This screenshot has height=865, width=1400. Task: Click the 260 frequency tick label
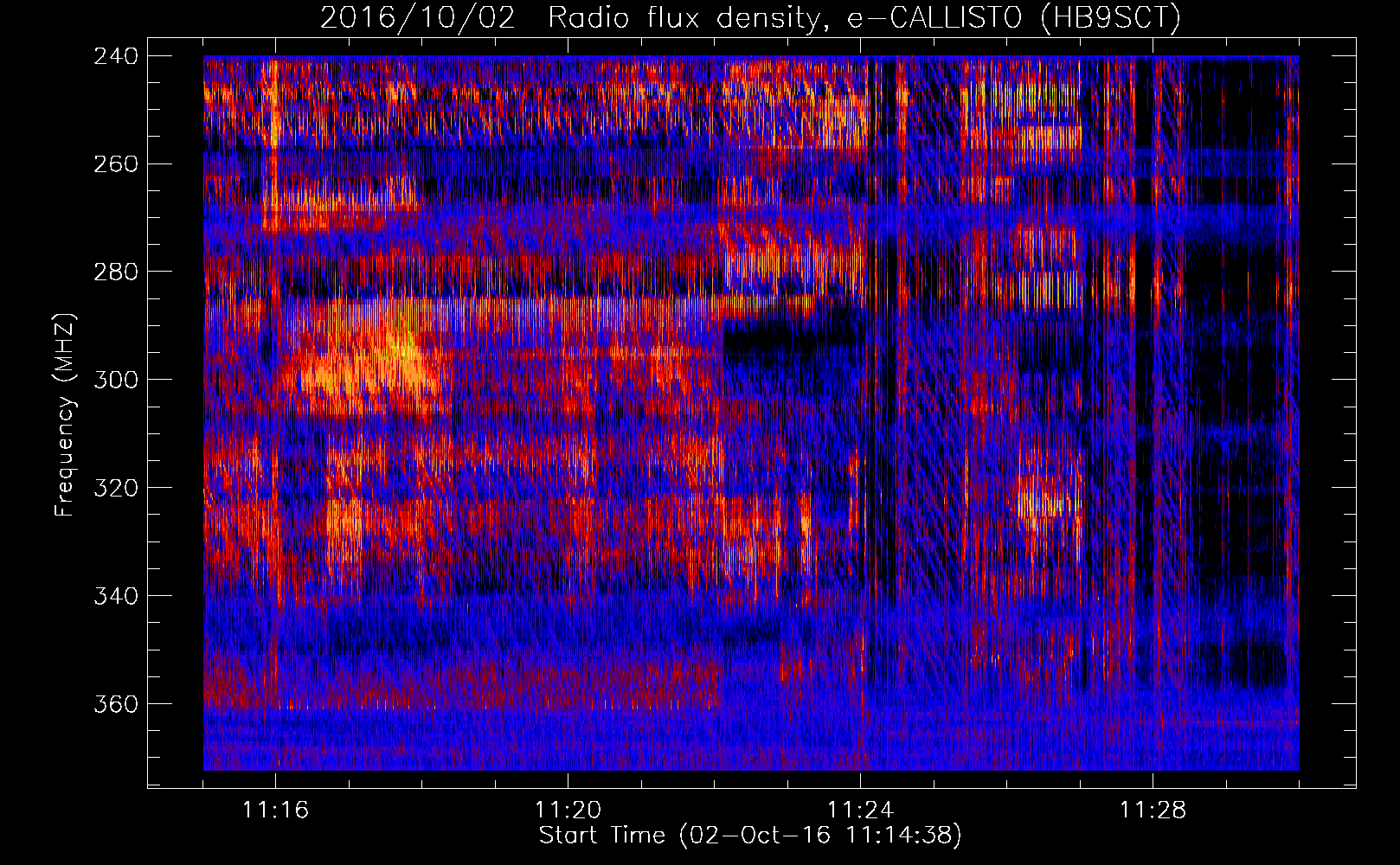116,164
